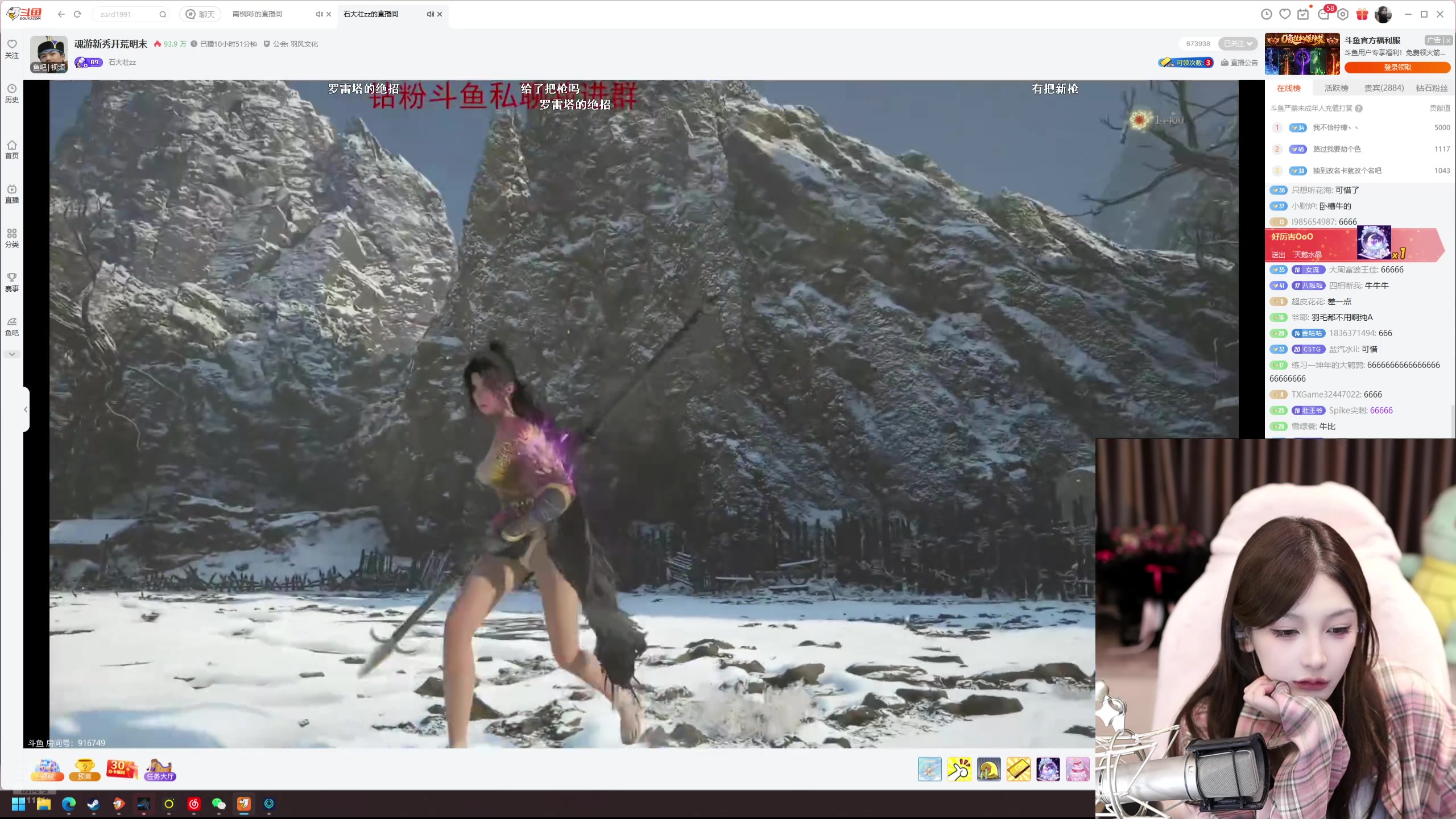
Task: Open 直播公告 announcement
Action: coord(1239,63)
